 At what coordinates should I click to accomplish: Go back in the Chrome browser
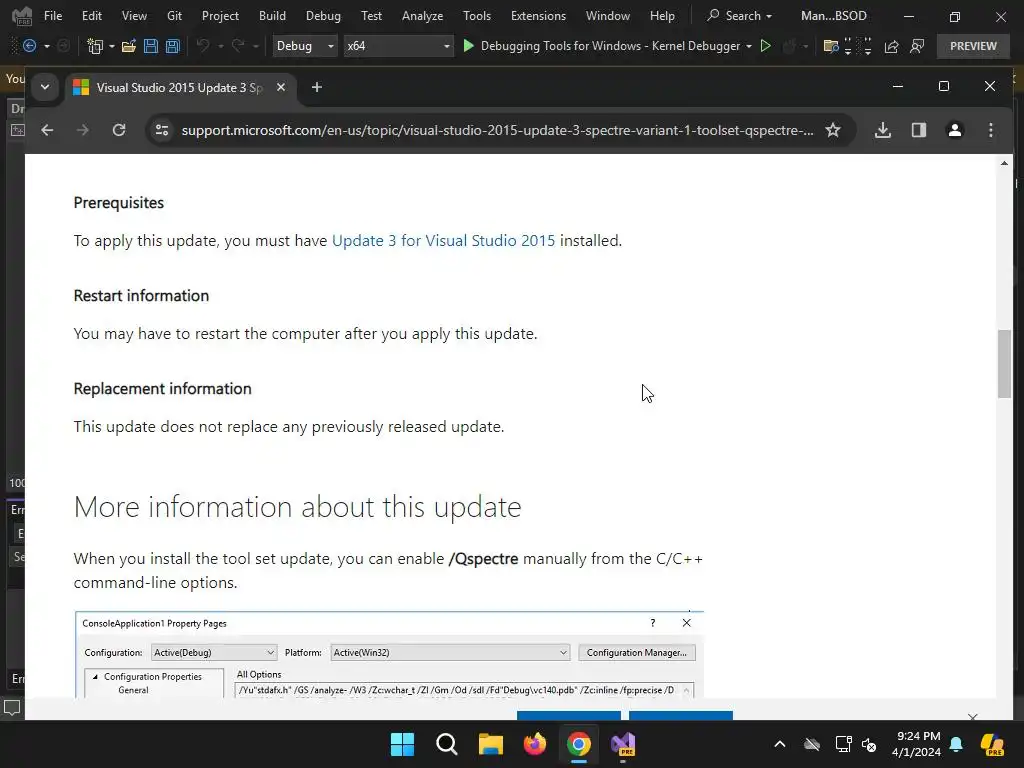[47, 130]
